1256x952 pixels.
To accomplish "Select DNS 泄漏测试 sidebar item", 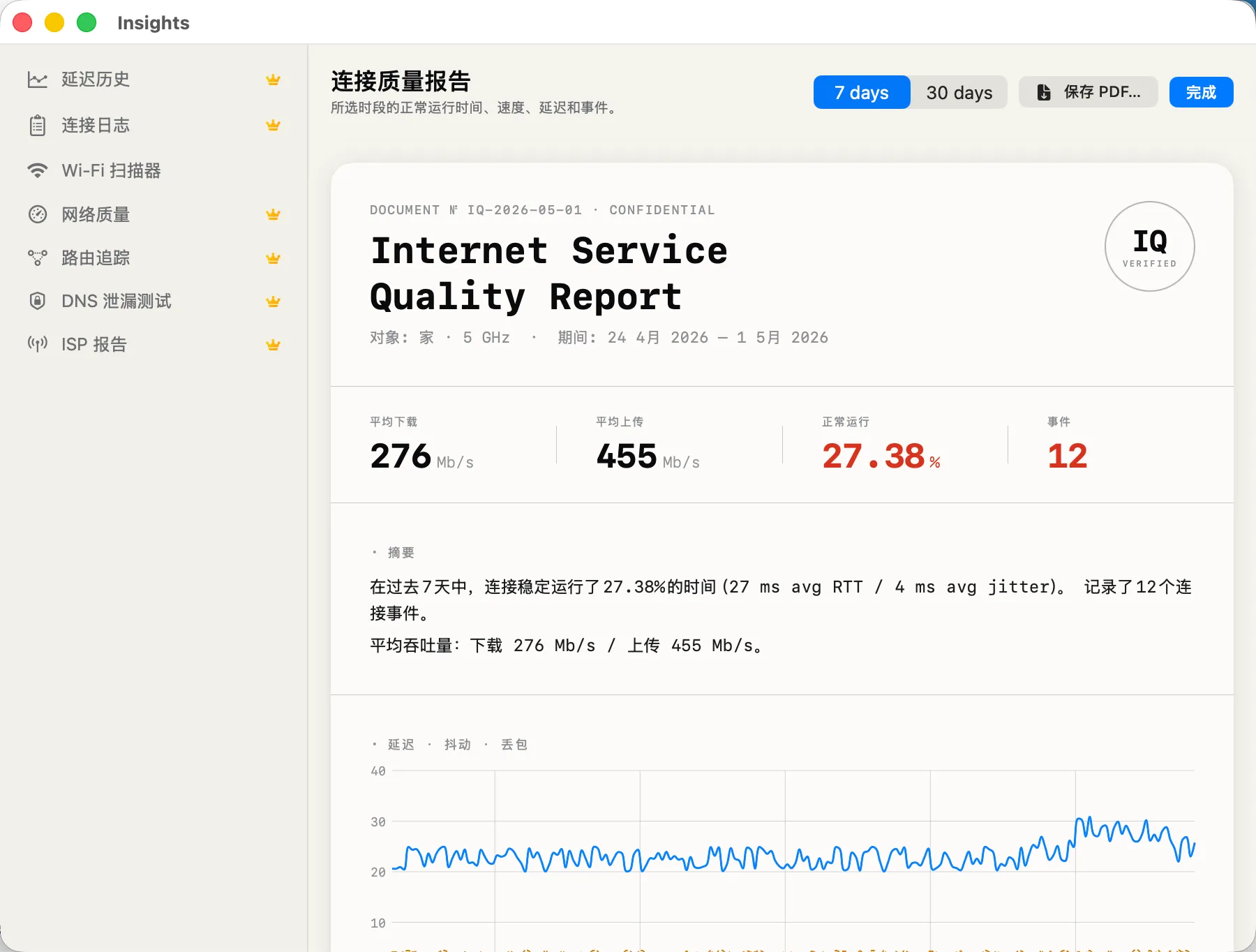I will (x=154, y=301).
